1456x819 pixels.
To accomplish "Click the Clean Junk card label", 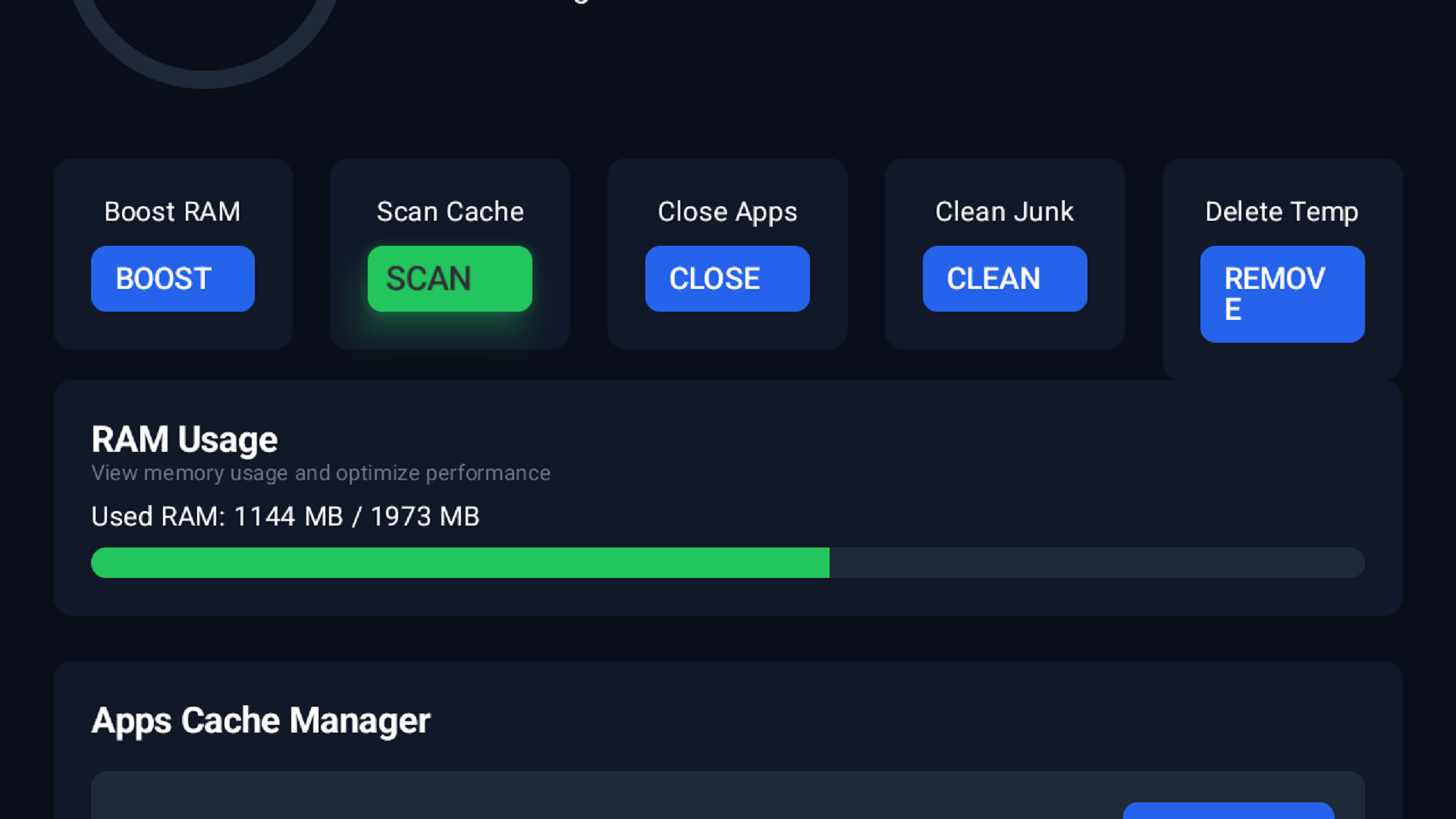I will (x=1005, y=212).
